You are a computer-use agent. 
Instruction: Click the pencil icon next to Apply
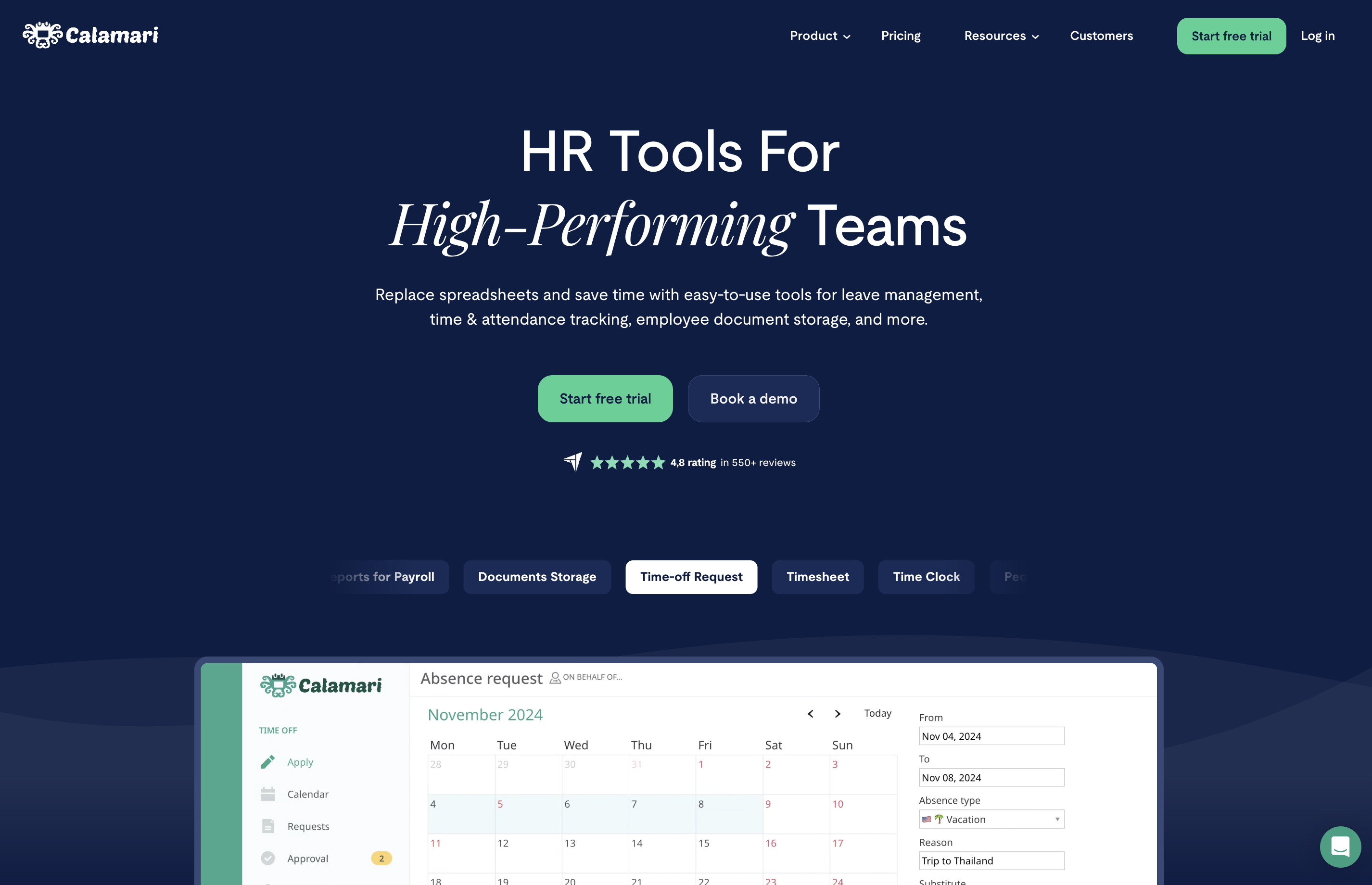pos(268,761)
